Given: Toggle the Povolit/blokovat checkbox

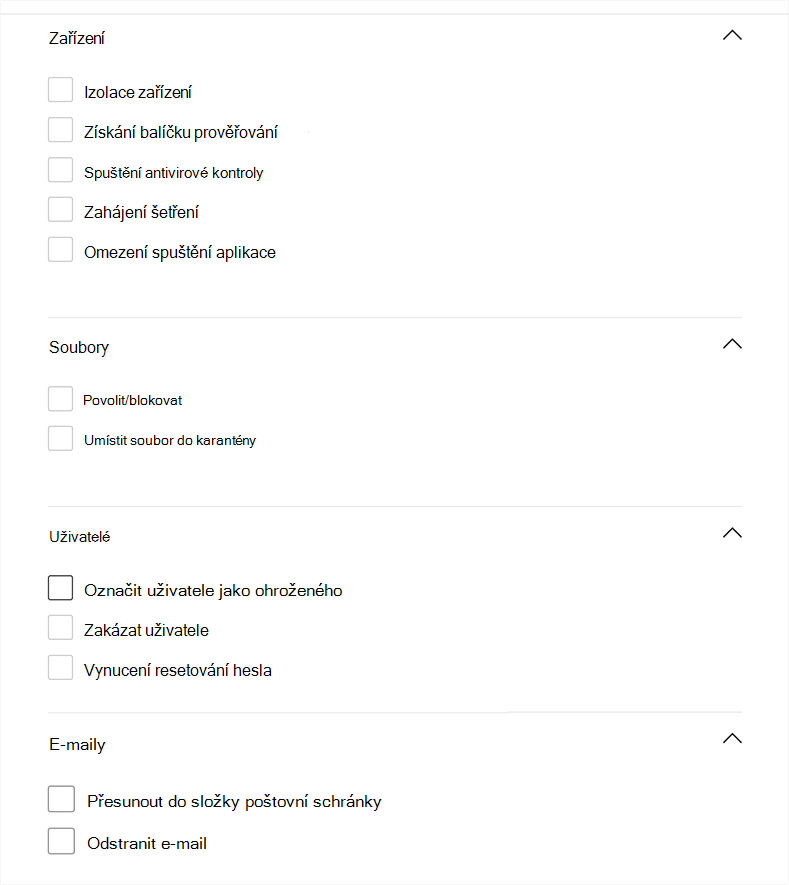Looking at the screenshot, I should pyautogui.click(x=61, y=399).
